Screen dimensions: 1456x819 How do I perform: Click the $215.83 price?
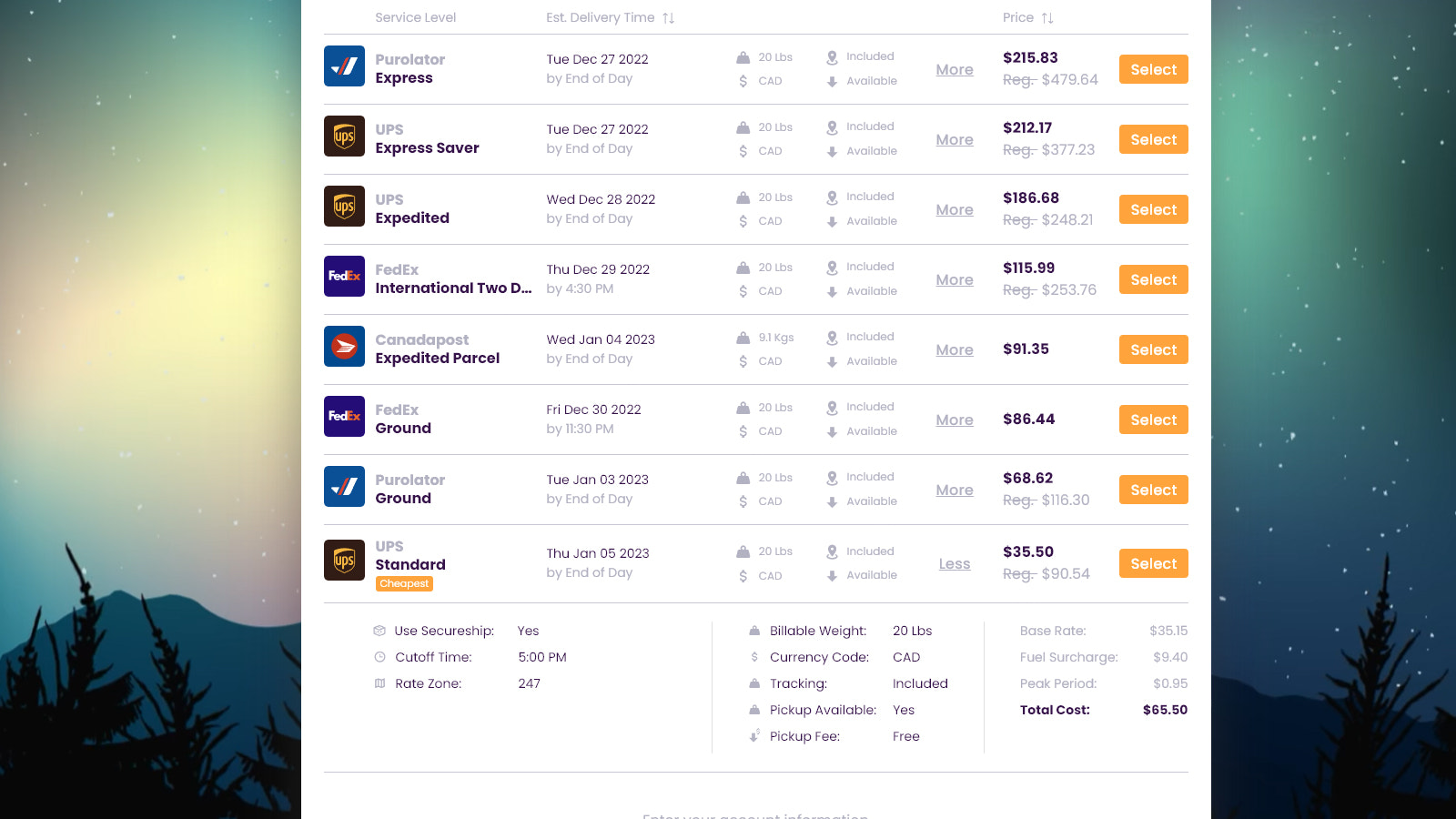pos(1030,58)
